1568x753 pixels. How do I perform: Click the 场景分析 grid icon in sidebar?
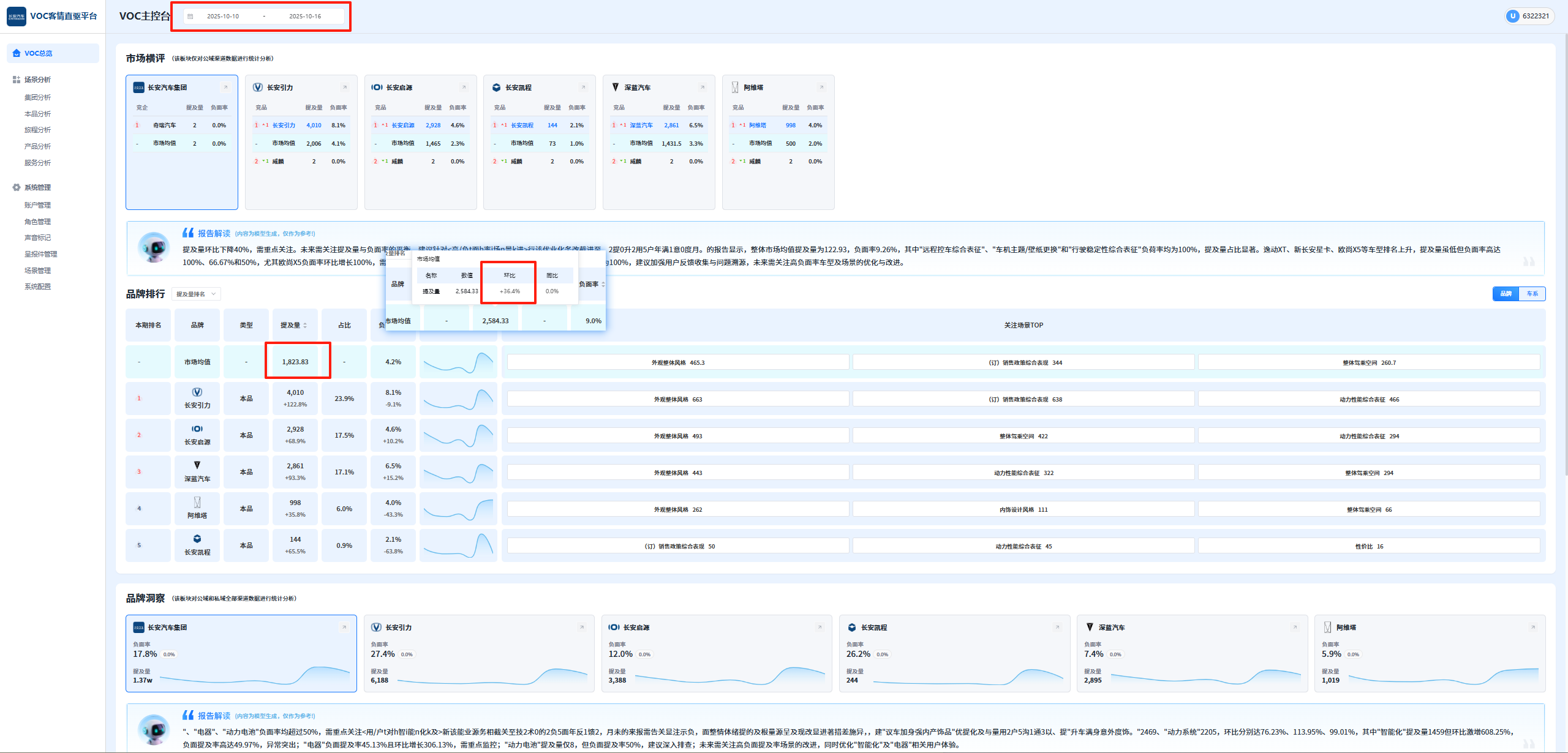[17, 80]
